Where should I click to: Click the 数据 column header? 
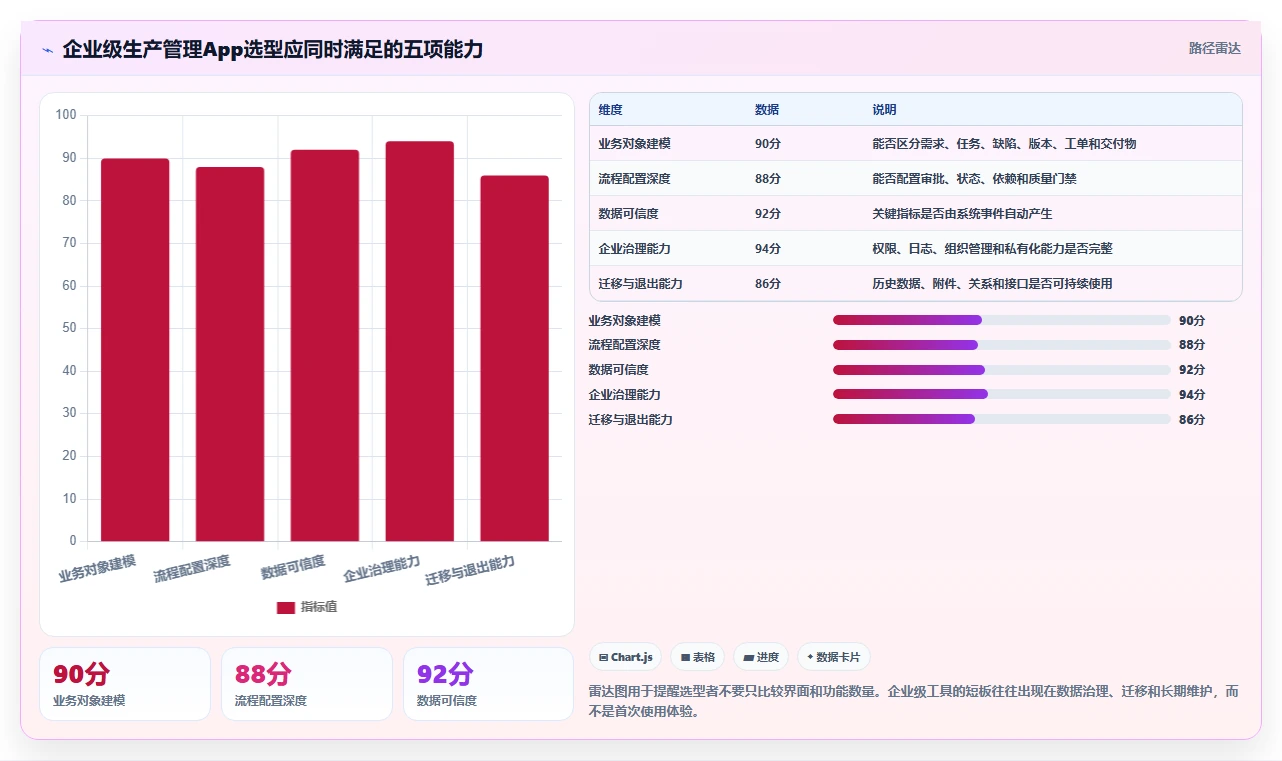(x=767, y=110)
